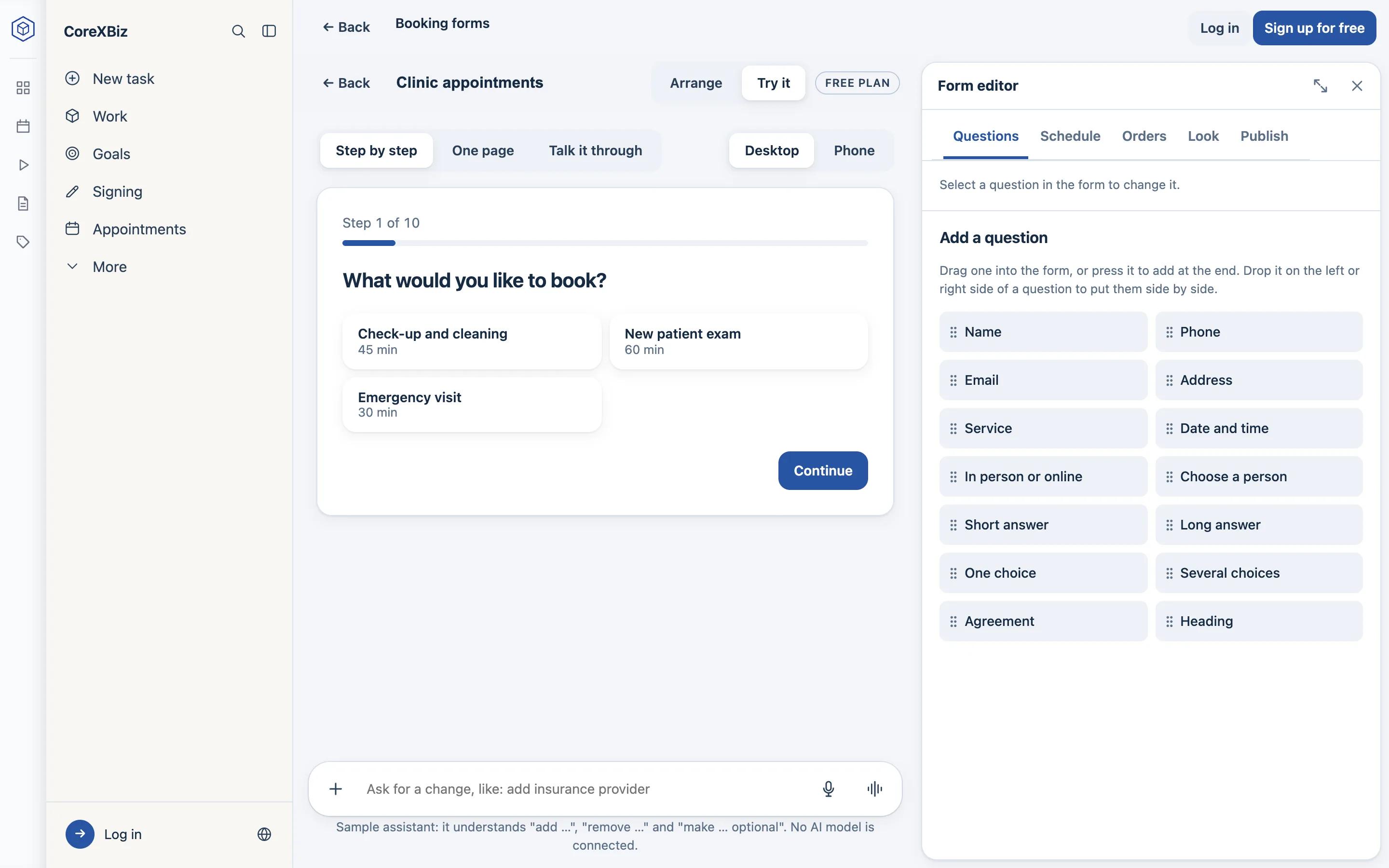
Task: Click the plus attachment icon in chat box
Action: 336,789
